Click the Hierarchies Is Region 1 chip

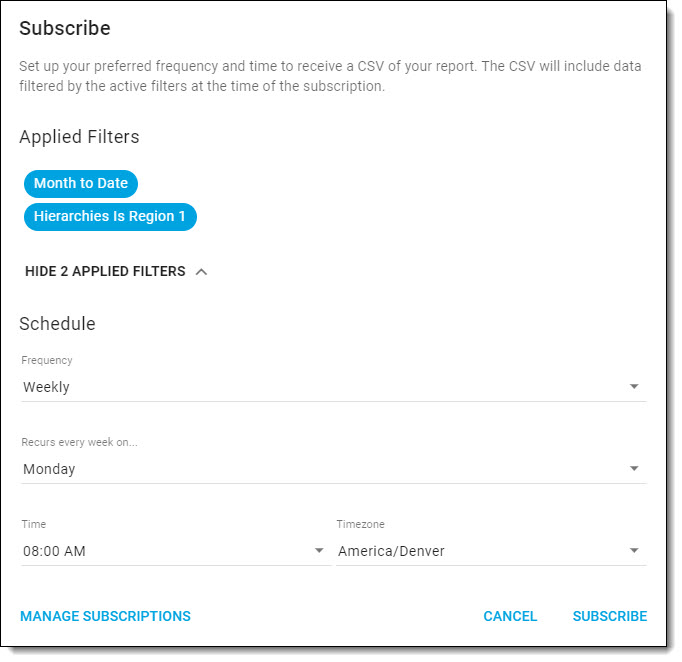tap(110, 216)
